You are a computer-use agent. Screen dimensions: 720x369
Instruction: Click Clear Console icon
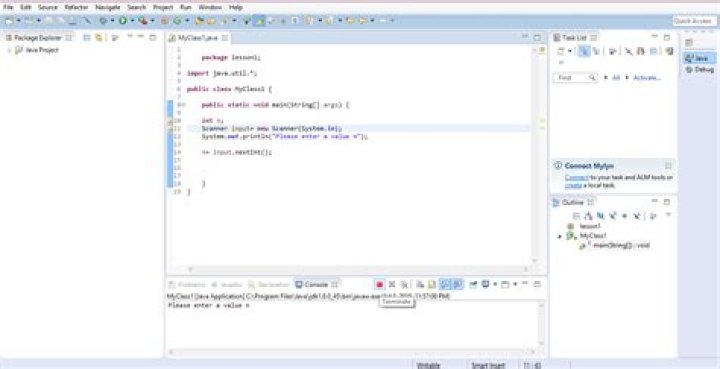click(x=420, y=285)
